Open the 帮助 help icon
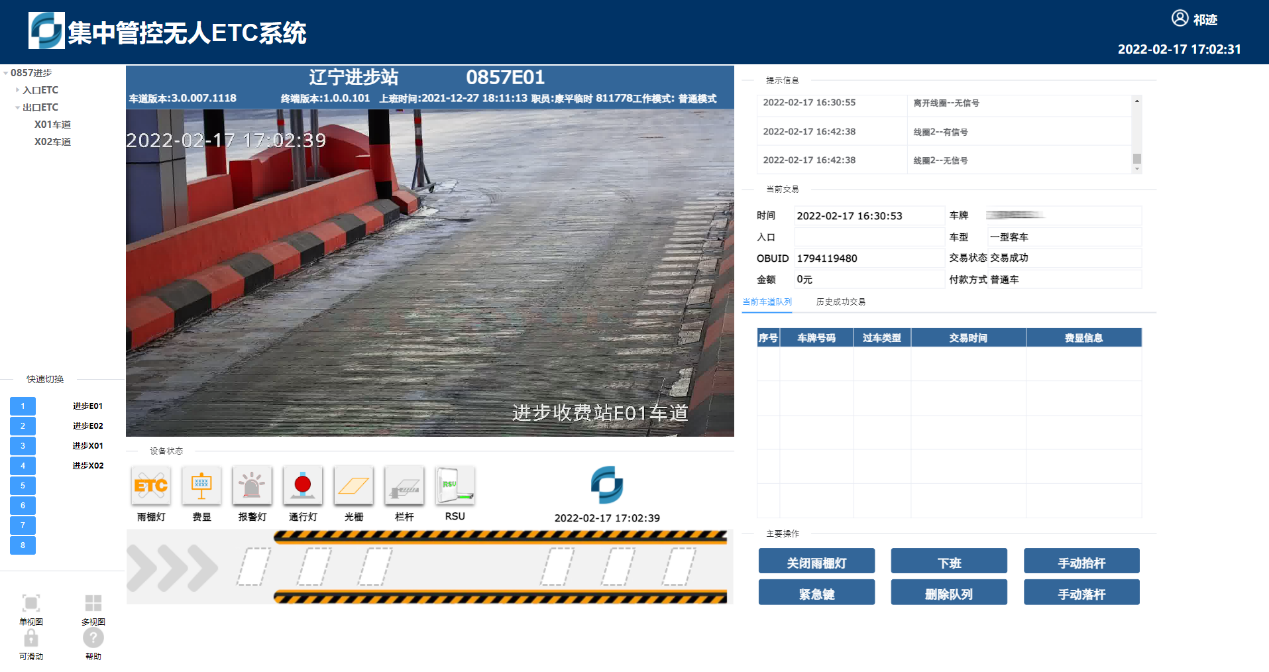Image resolution: width=1269 pixels, height=672 pixels. pyautogui.click(x=93, y=638)
